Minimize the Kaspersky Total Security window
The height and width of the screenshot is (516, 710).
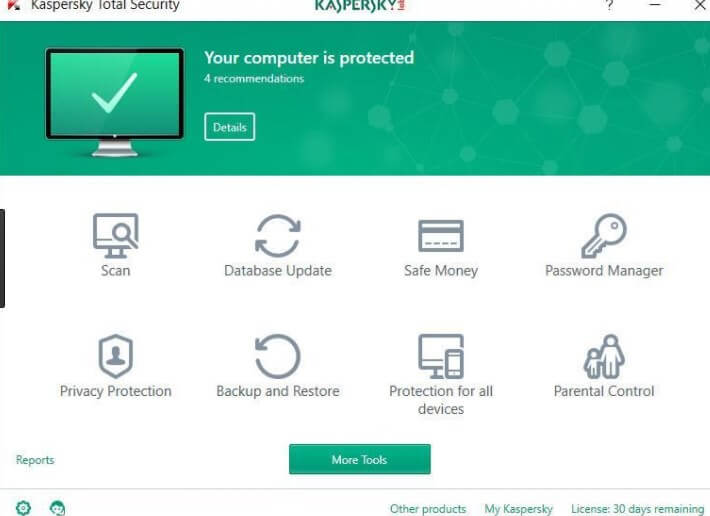click(x=655, y=5)
